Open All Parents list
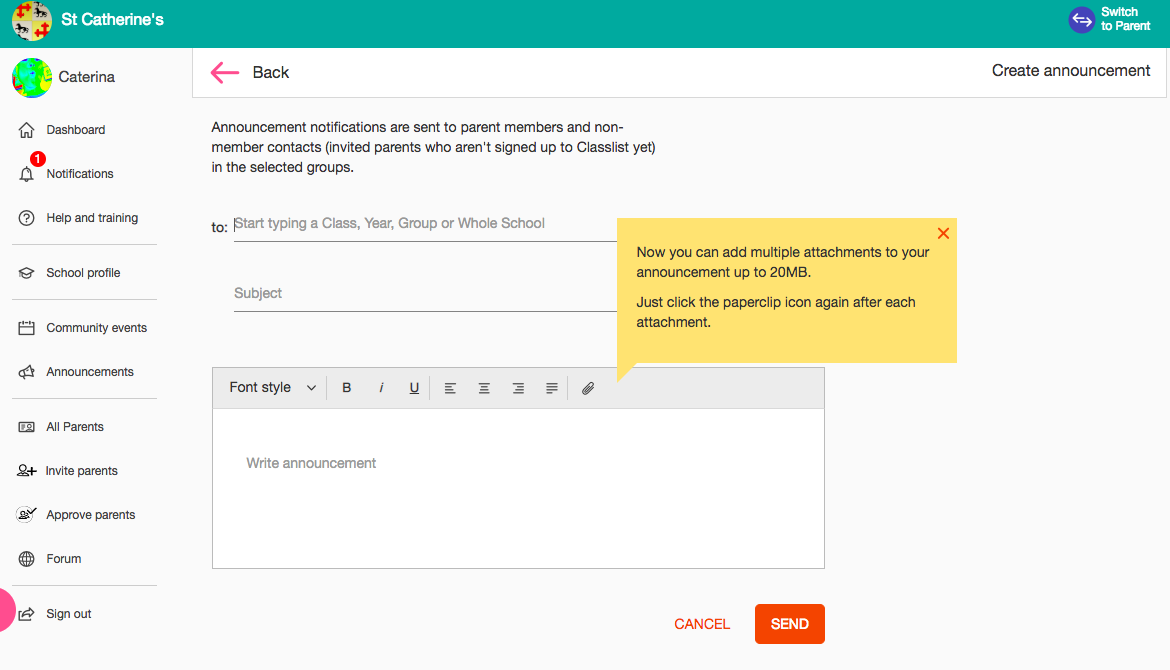 (x=75, y=427)
